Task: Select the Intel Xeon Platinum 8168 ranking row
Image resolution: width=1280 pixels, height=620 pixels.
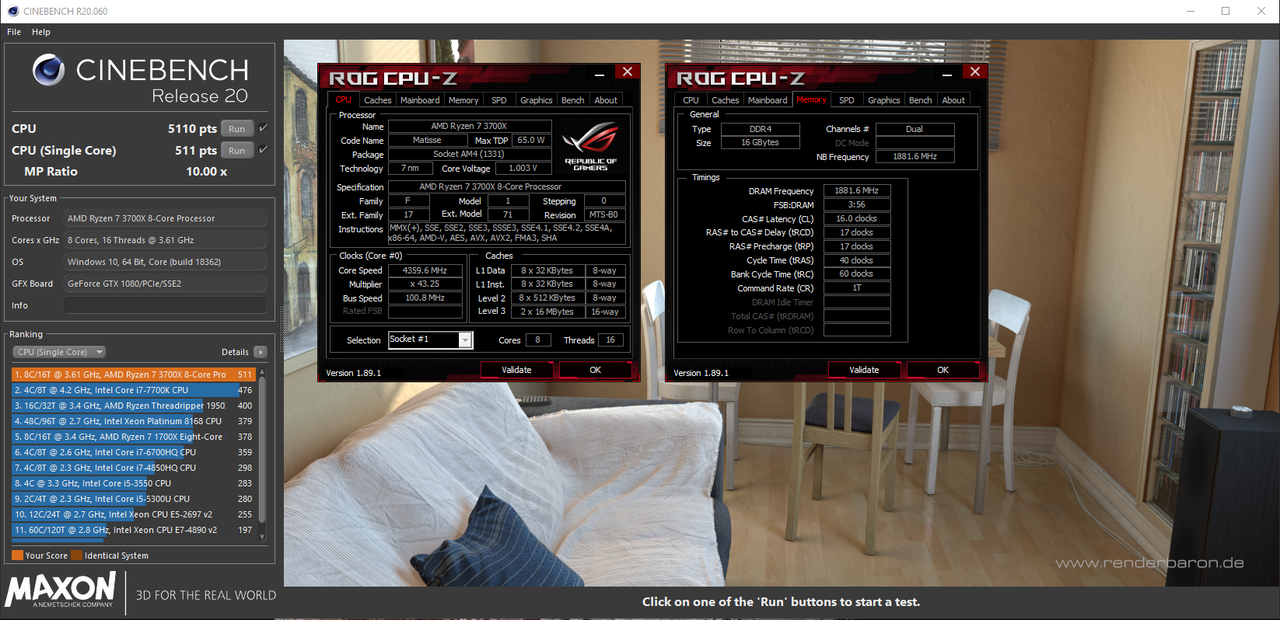Action: point(134,421)
